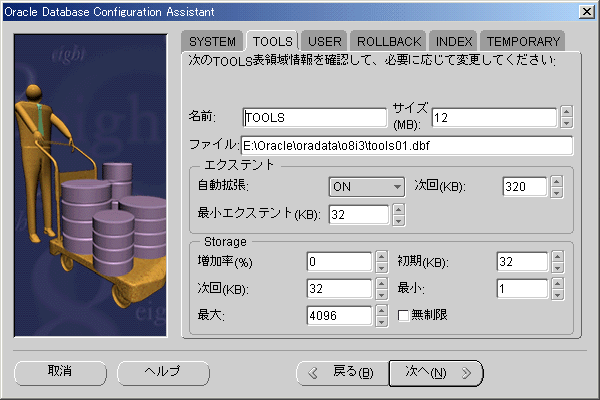600x400 pixels.
Task: Click the ファイル path input field
Action: [x=406, y=146]
